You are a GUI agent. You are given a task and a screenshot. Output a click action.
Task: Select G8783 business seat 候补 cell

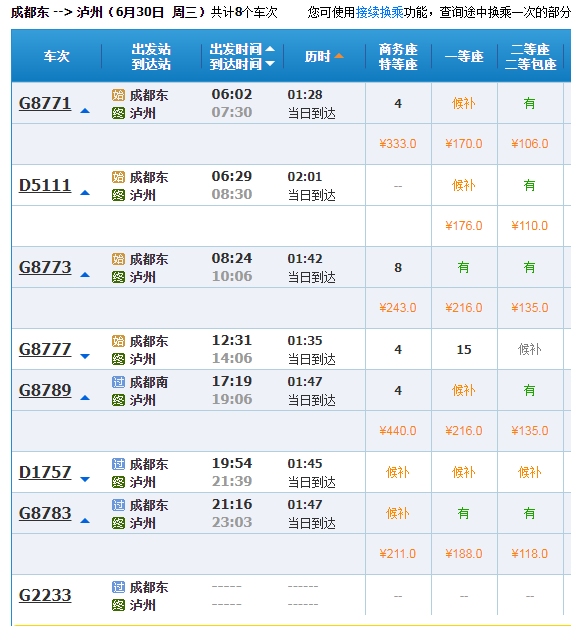pyautogui.click(x=398, y=513)
